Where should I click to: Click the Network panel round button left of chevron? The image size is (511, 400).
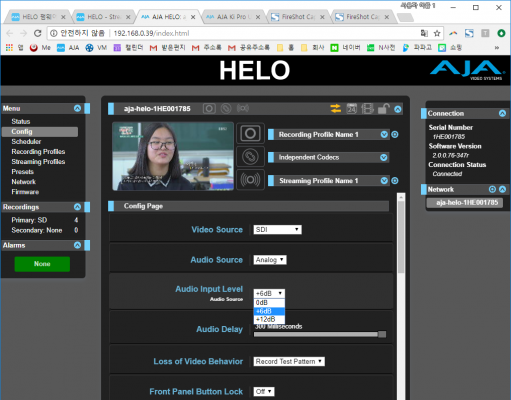coord(492,189)
